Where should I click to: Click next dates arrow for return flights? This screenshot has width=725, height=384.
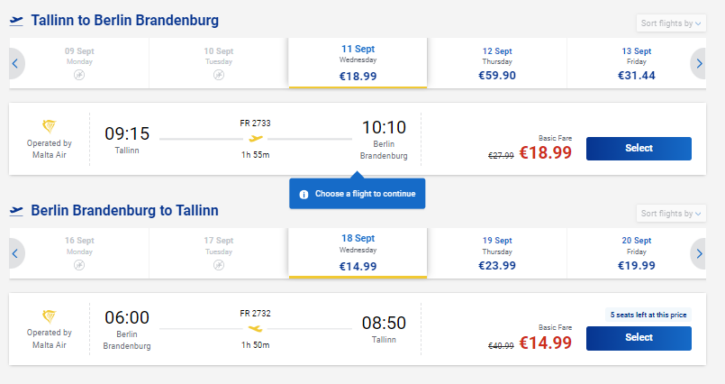coord(699,254)
